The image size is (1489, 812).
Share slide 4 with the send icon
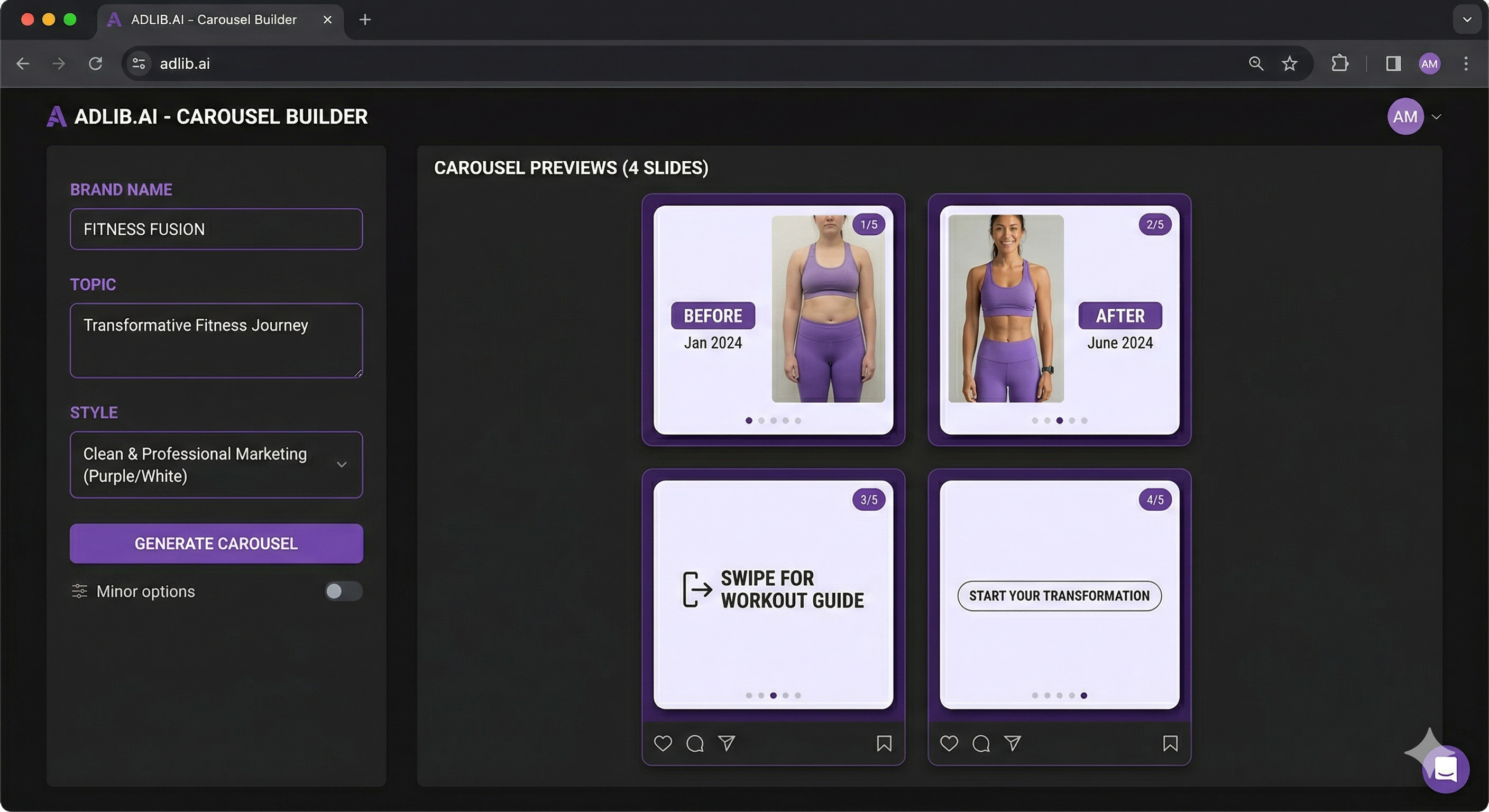click(1012, 744)
